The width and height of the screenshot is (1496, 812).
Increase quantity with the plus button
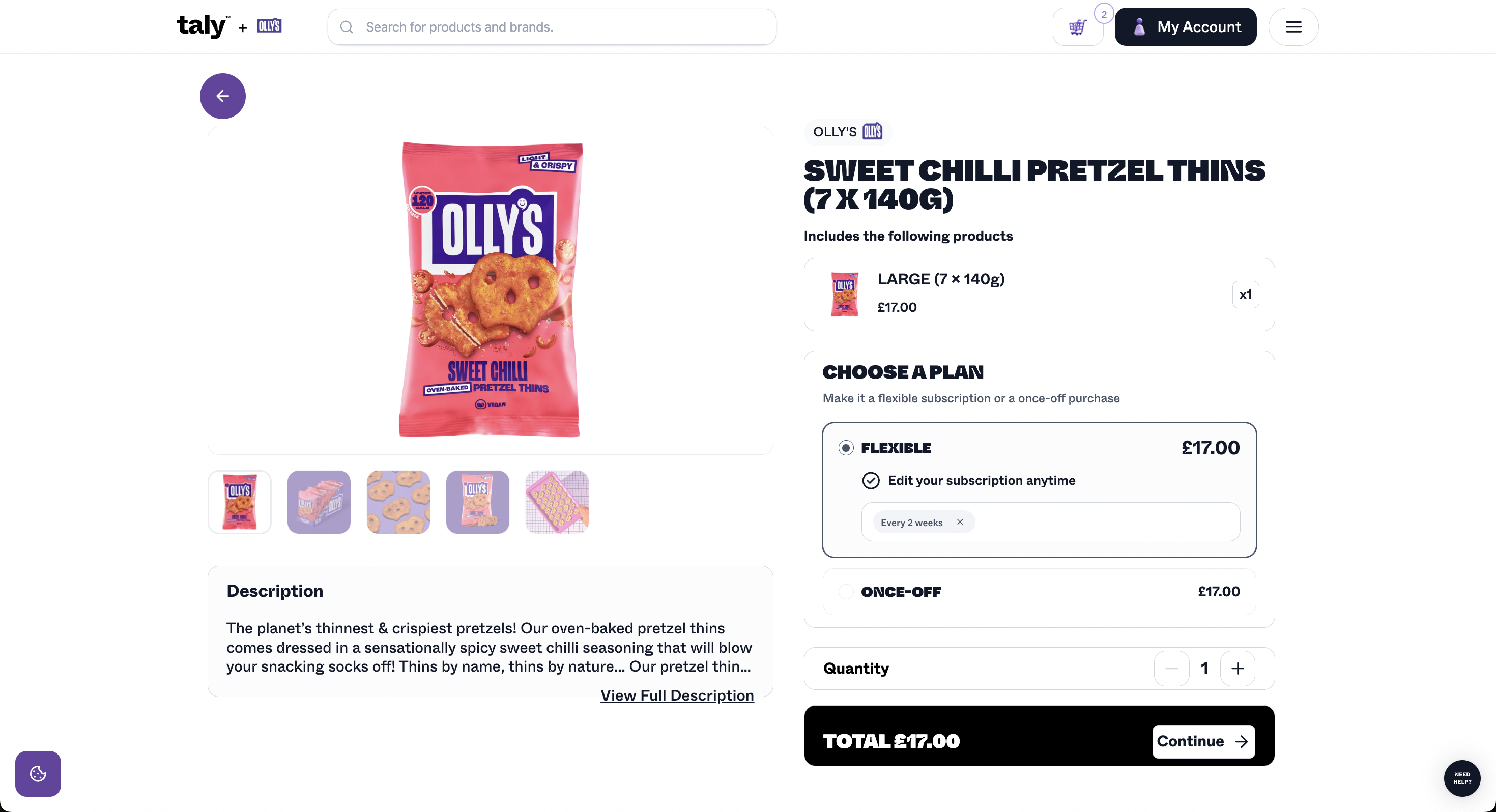tap(1238, 668)
